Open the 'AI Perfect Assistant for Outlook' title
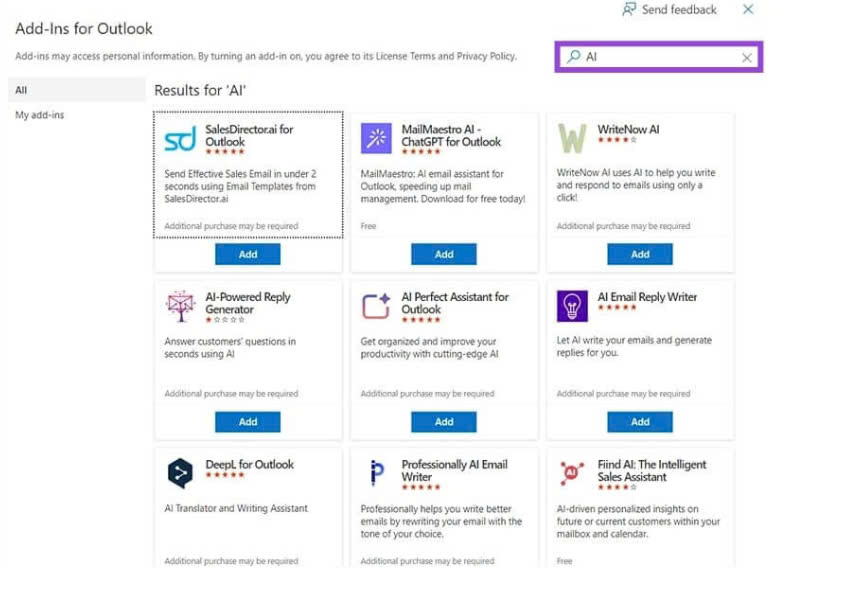 pyautogui.click(x=454, y=303)
